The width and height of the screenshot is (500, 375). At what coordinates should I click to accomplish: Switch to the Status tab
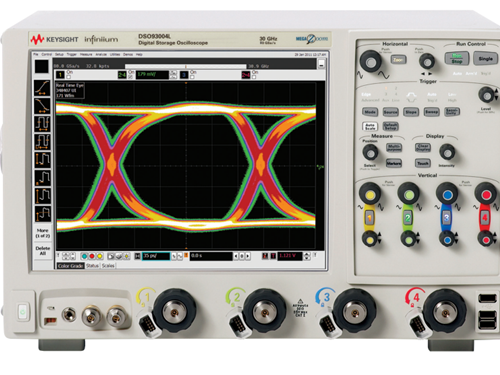coord(92,266)
